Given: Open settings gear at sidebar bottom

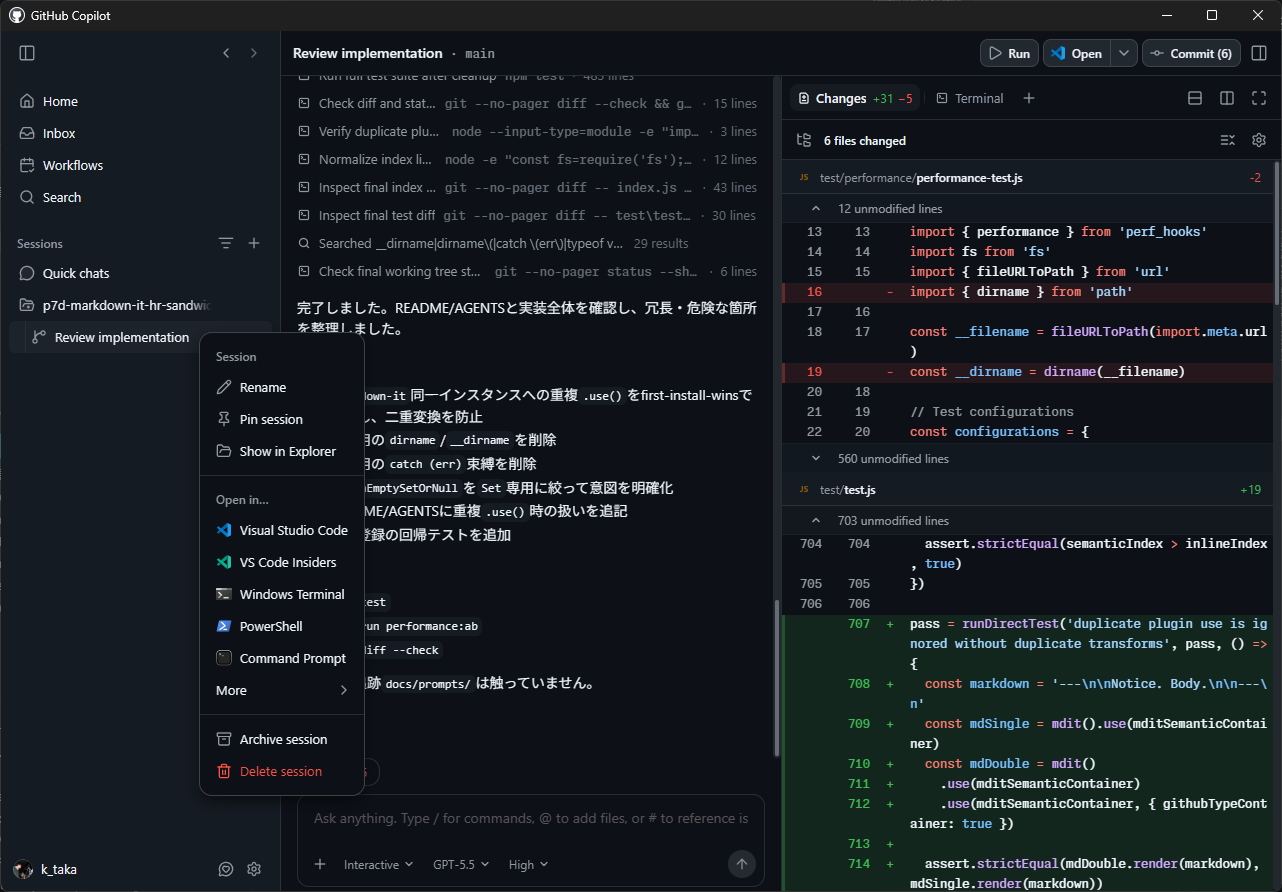Looking at the screenshot, I should [x=254, y=869].
